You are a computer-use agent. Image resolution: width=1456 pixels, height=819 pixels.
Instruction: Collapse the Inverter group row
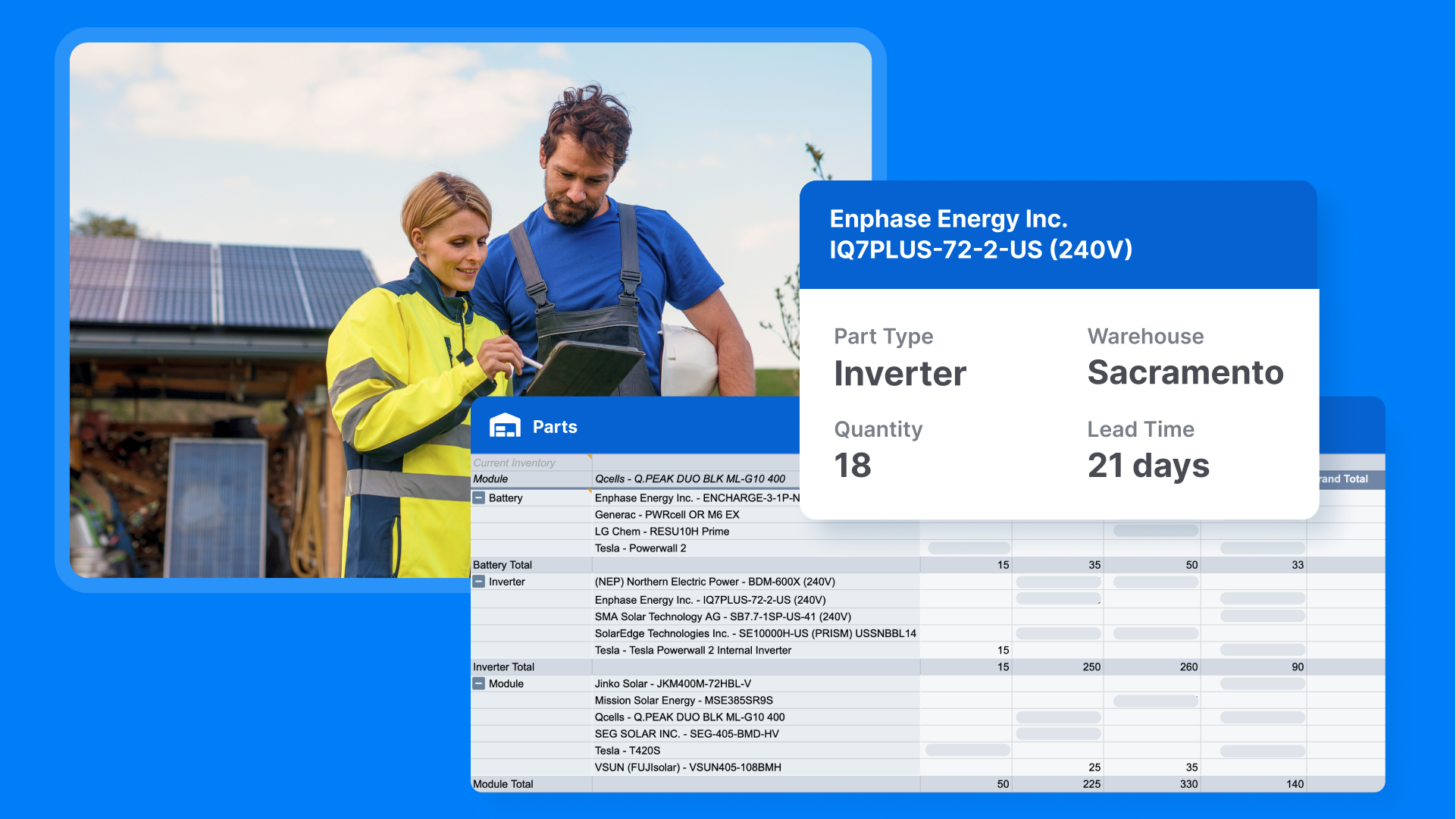tap(479, 582)
